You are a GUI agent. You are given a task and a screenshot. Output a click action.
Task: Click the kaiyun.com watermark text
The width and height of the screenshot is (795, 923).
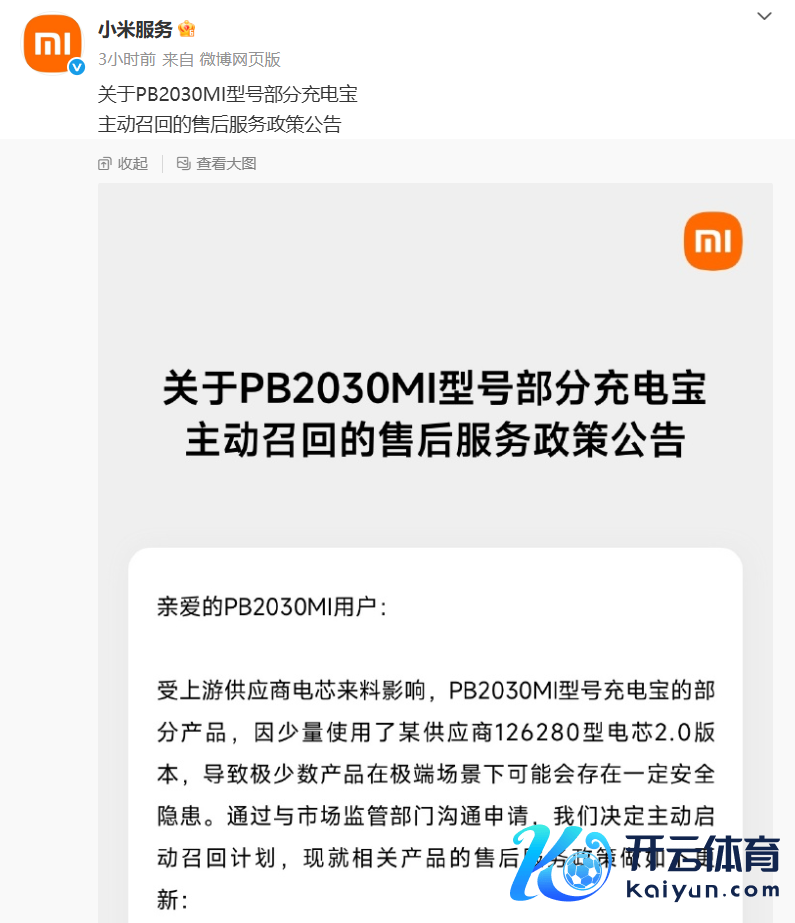tap(703, 889)
